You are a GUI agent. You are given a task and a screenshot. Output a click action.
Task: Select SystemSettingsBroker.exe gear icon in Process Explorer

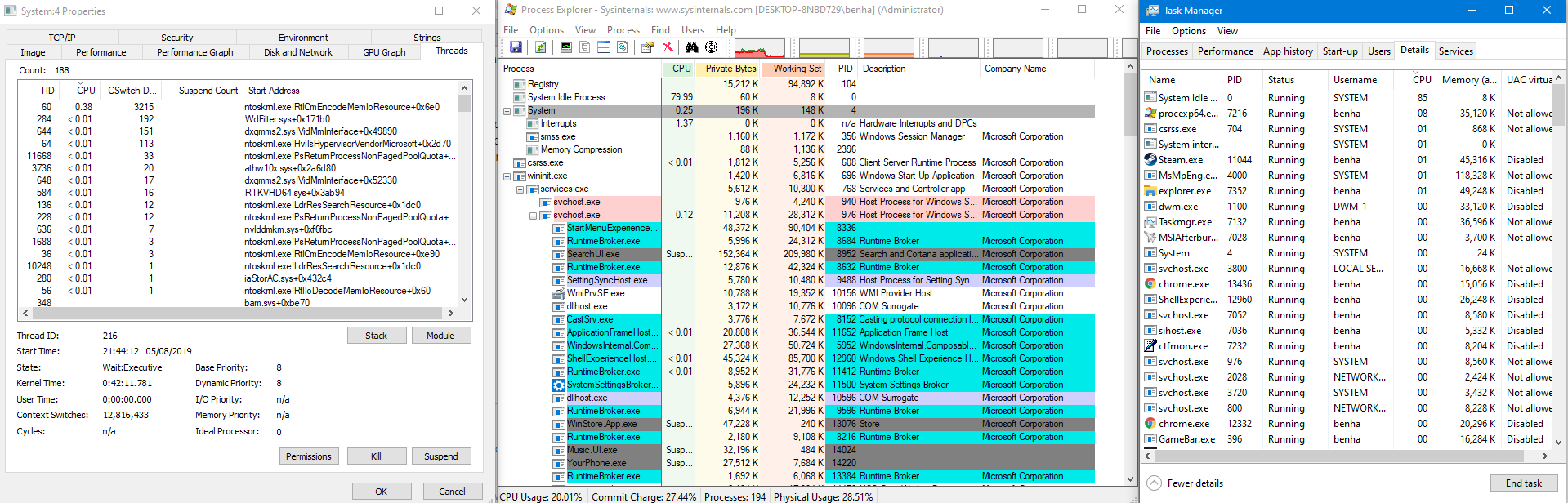(559, 385)
